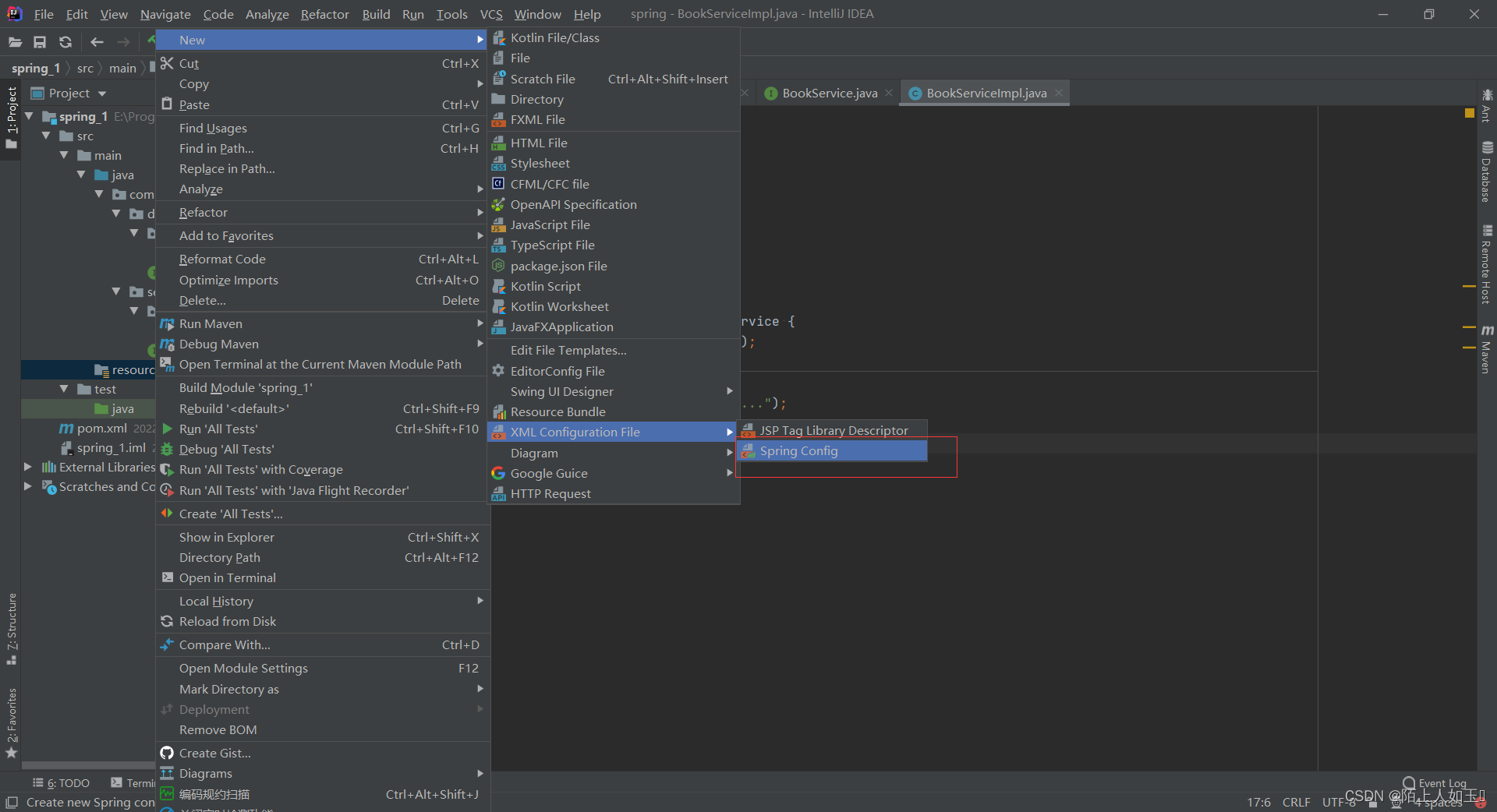Click the Synchronize refresh toolbar icon
The height and width of the screenshot is (812, 1497).
(65, 42)
